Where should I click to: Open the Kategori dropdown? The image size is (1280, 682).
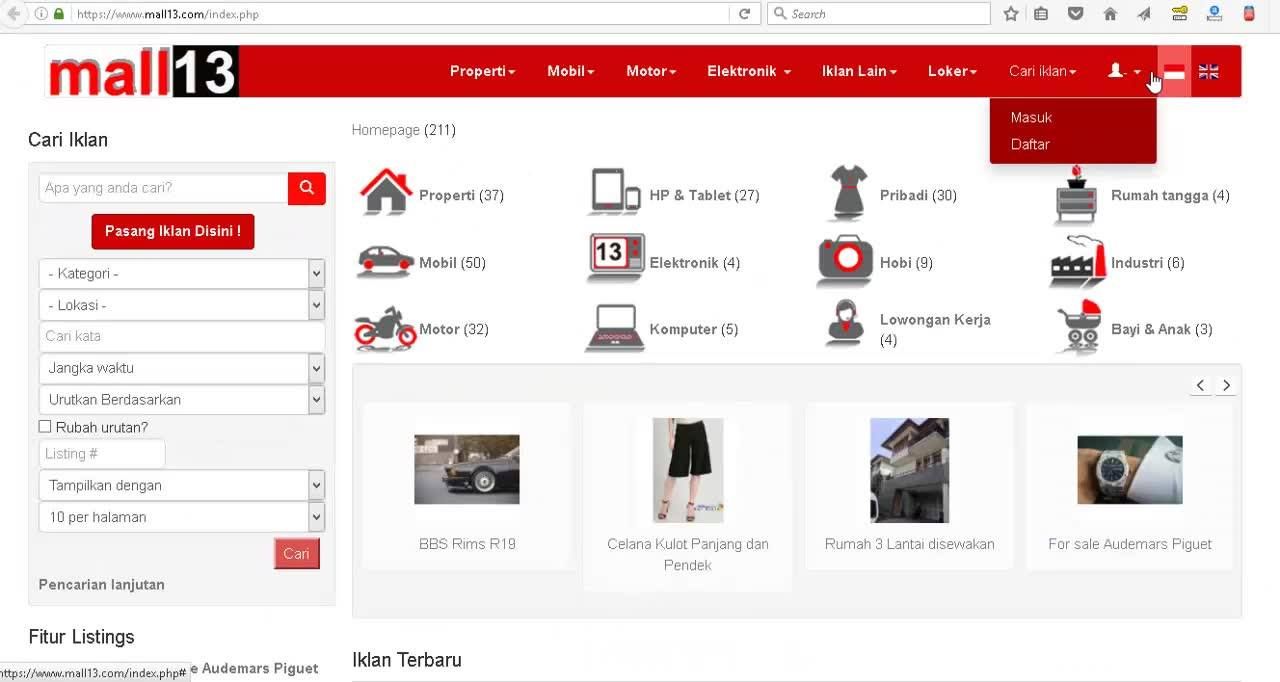pos(182,274)
